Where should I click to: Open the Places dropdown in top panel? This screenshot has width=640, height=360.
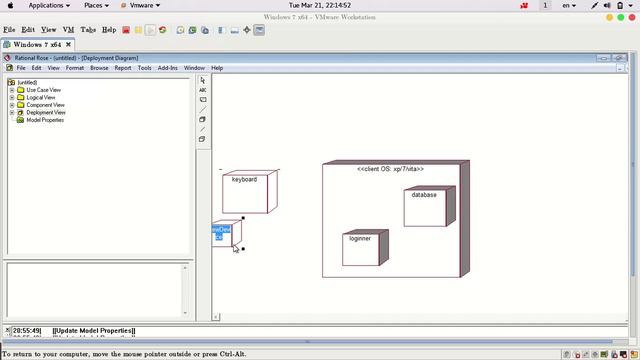(x=96, y=5)
